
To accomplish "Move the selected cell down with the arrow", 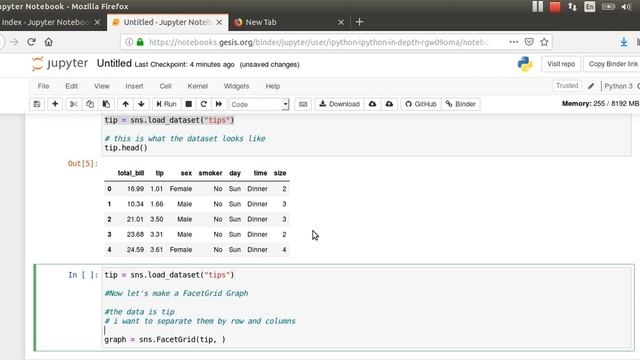I will pyautogui.click(x=141, y=104).
